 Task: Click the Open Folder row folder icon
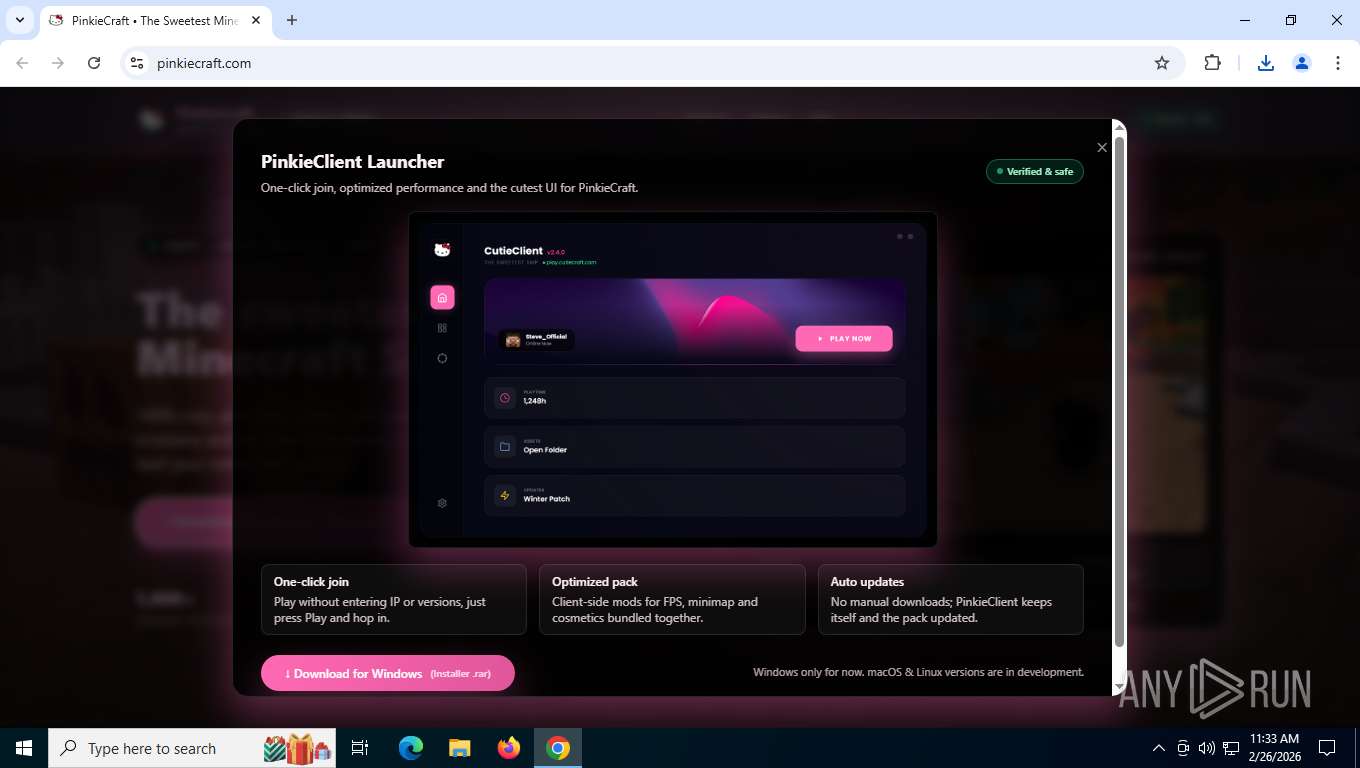pyautogui.click(x=505, y=447)
